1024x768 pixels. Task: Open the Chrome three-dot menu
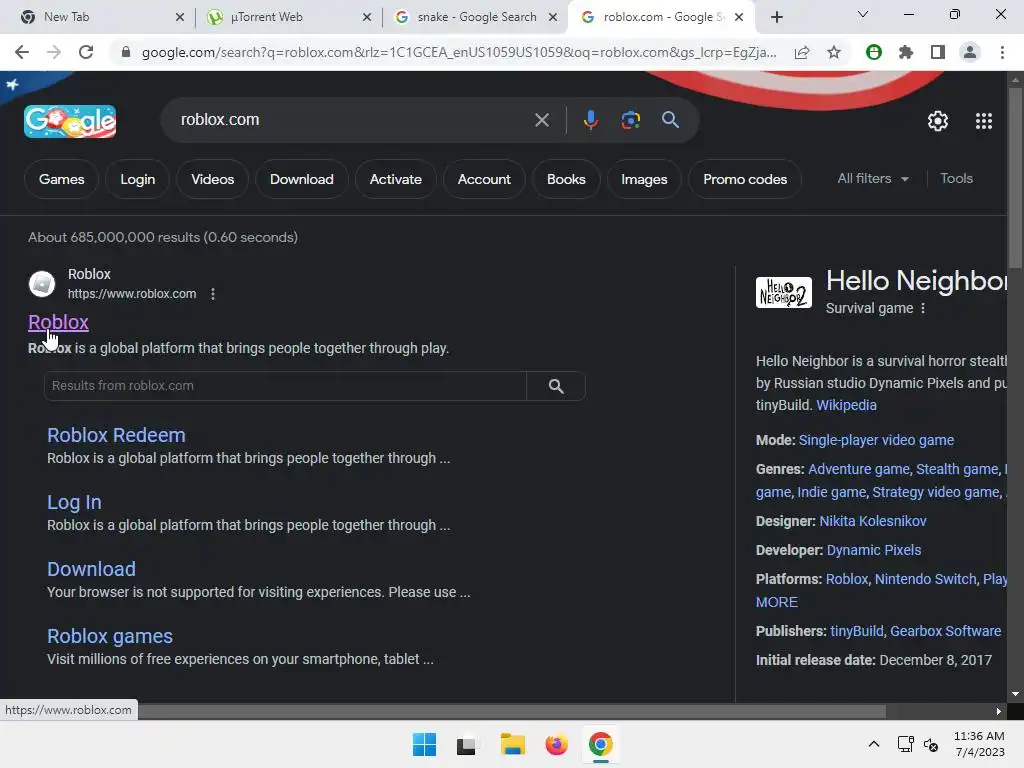pyautogui.click(x=1002, y=52)
